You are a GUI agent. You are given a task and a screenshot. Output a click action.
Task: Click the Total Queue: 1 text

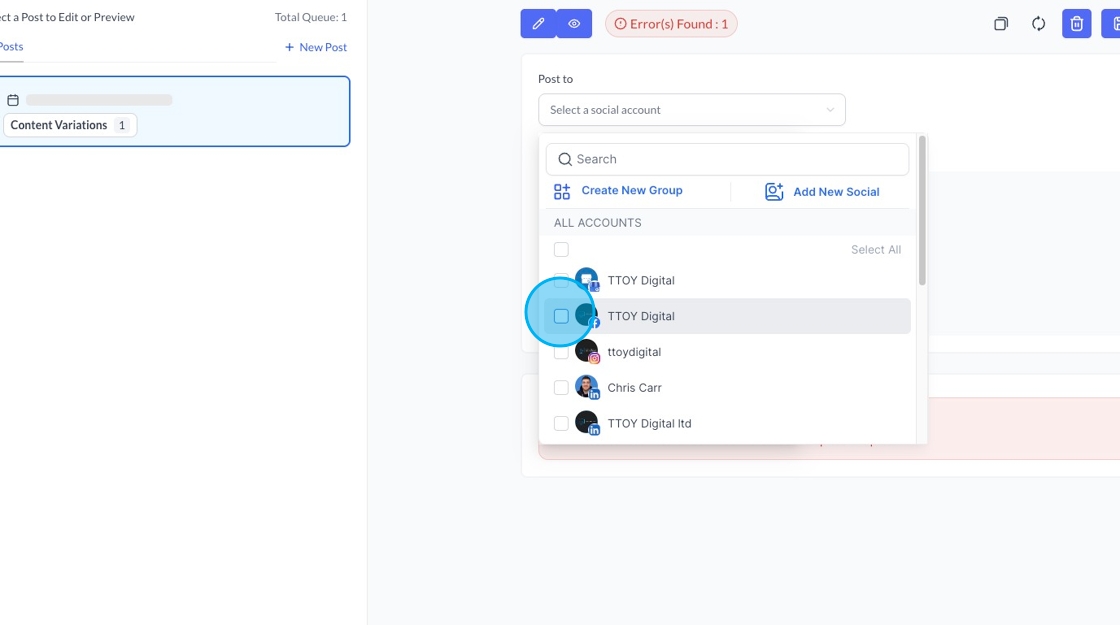(x=311, y=17)
